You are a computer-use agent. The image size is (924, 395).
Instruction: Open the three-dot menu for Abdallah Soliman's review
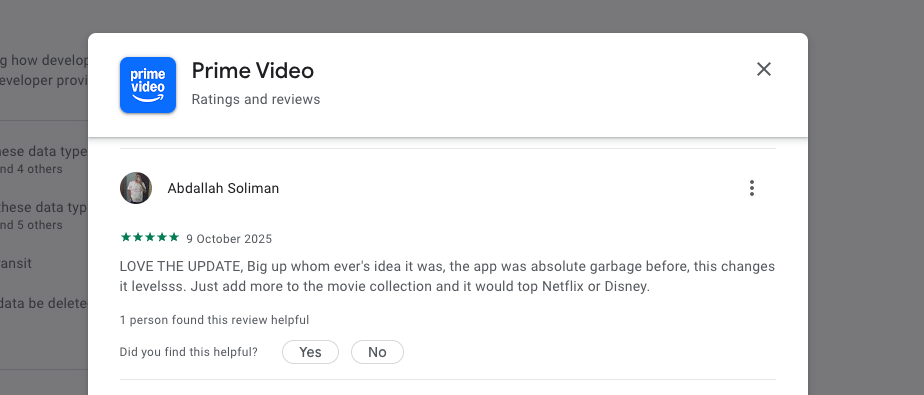click(751, 188)
